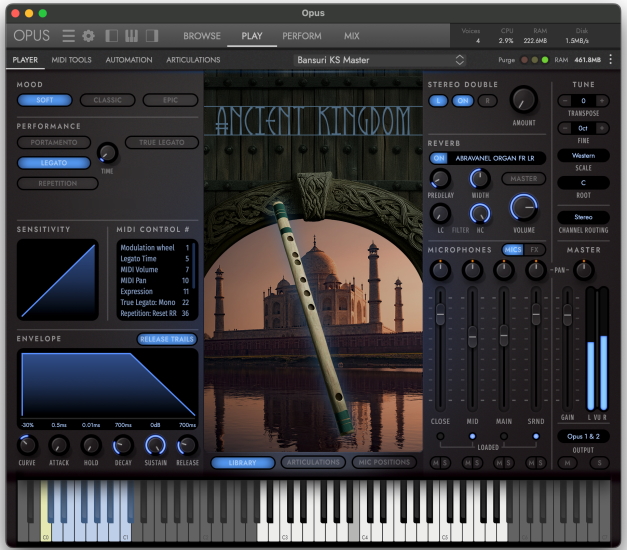Toggle the Portamento performance mode
Screen dimensions: 627x550
pyautogui.click(x=54, y=142)
